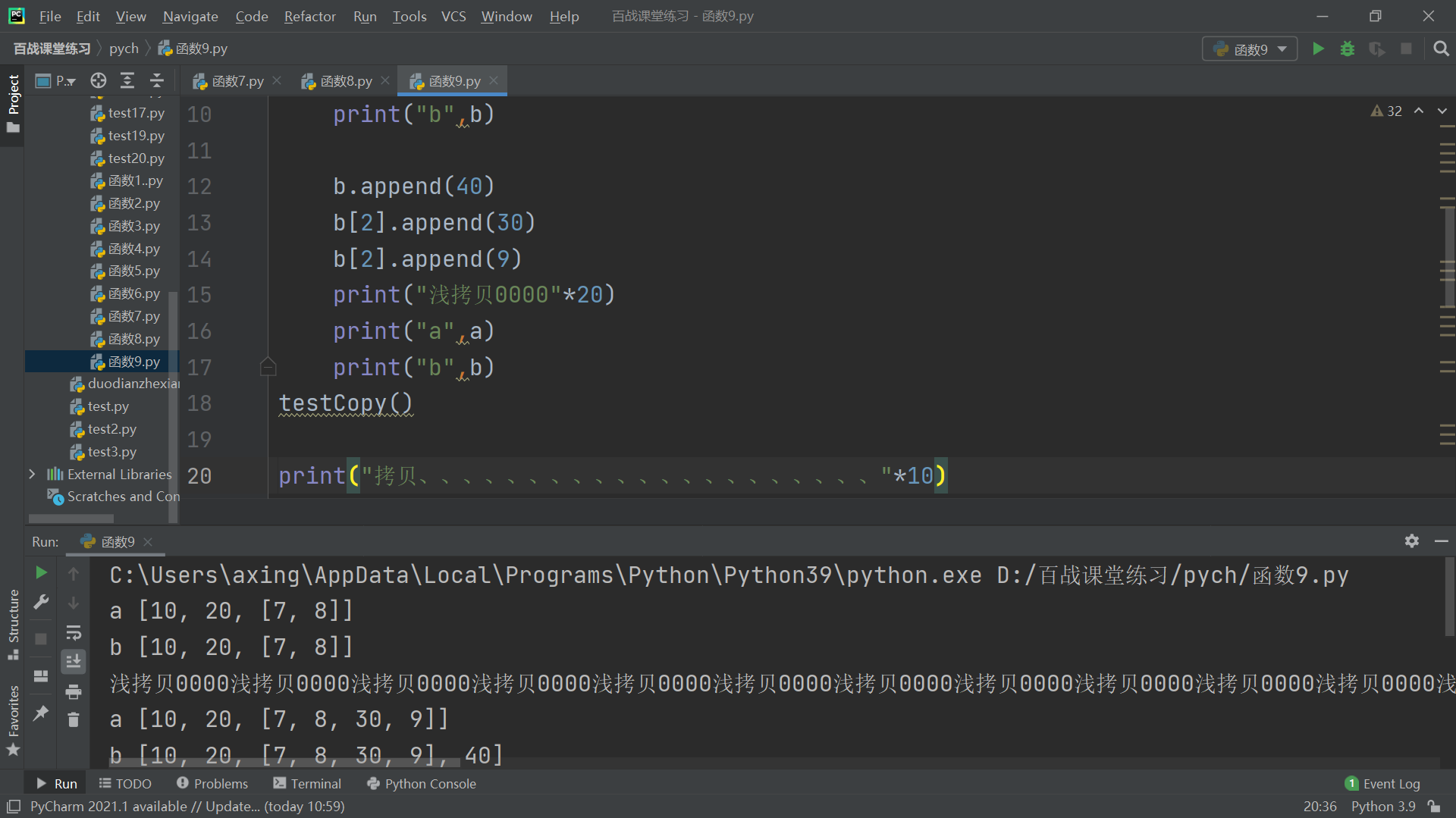Stop process in Run panel
1456x818 pixels.
[42, 638]
